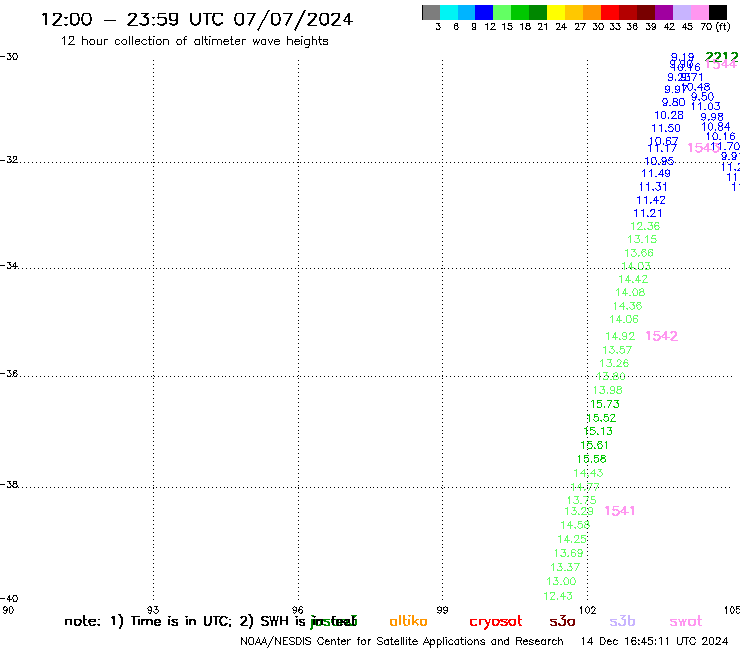This screenshot has width=740, height=650.
Task: Select the purple legend color swatch
Action: click(x=664, y=12)
